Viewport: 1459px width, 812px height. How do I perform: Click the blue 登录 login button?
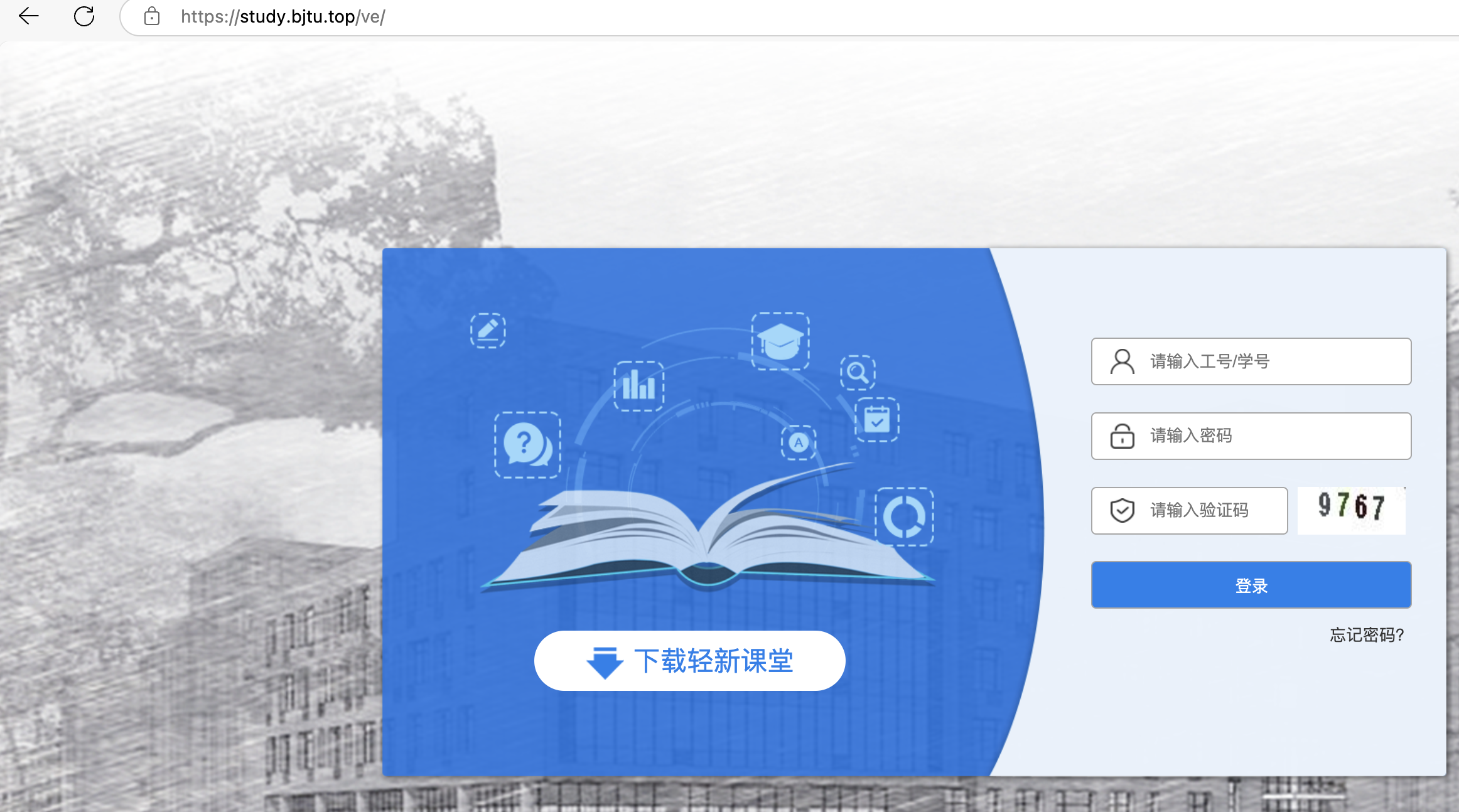click(x=1251, y=585)
